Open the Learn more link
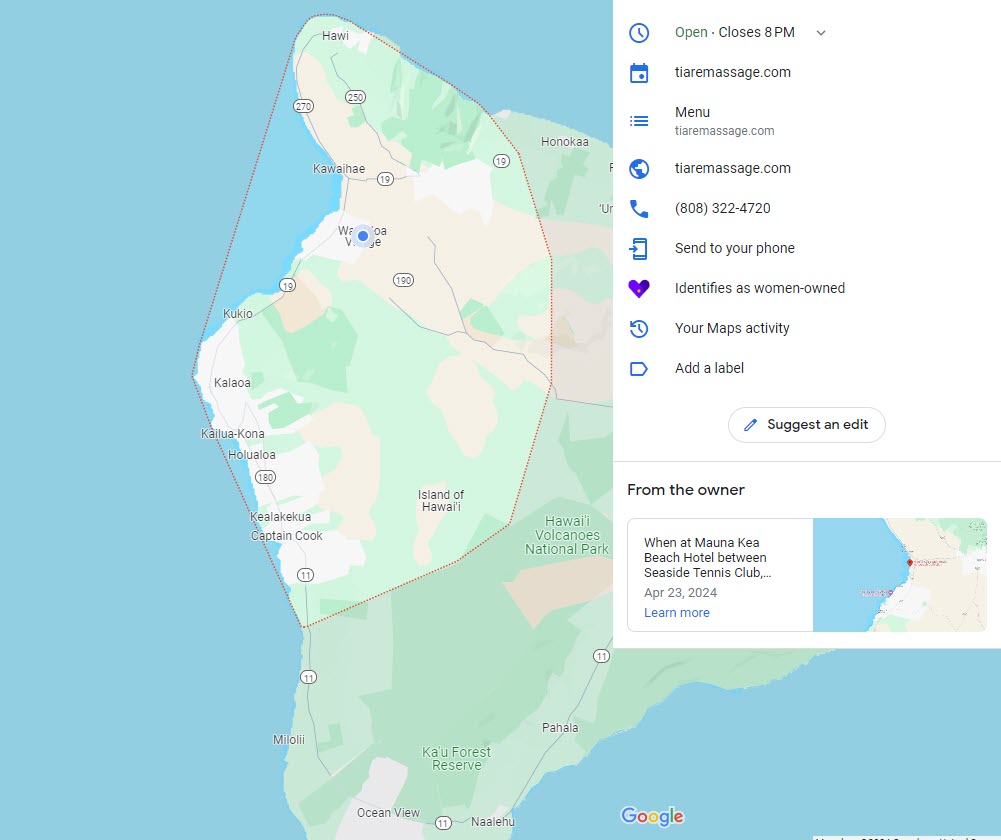The height and width of the screenshot is (840, 1001). click(677, 613)
